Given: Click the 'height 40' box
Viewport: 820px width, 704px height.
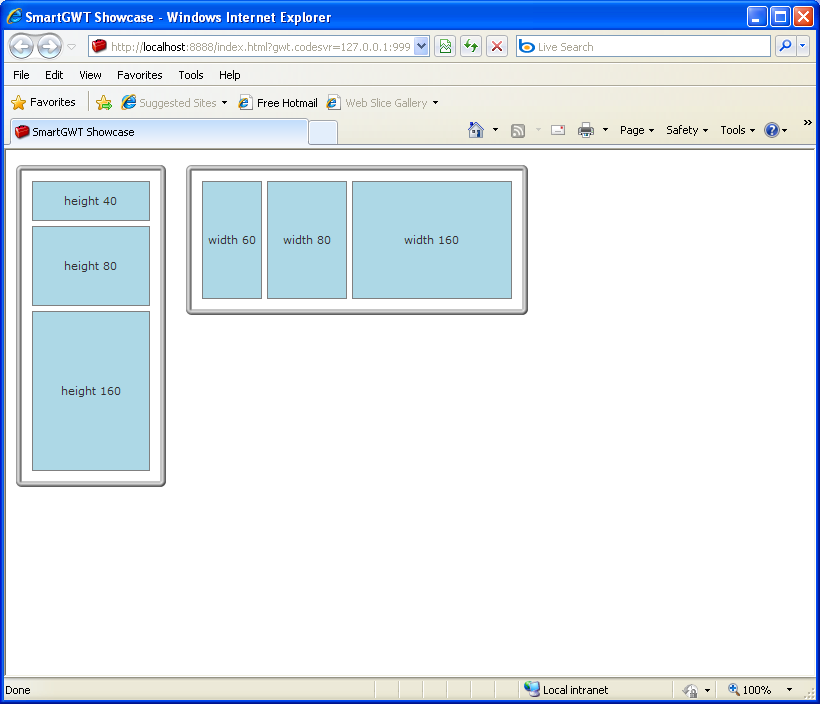Looking at the screenshot, I should 91,201.
